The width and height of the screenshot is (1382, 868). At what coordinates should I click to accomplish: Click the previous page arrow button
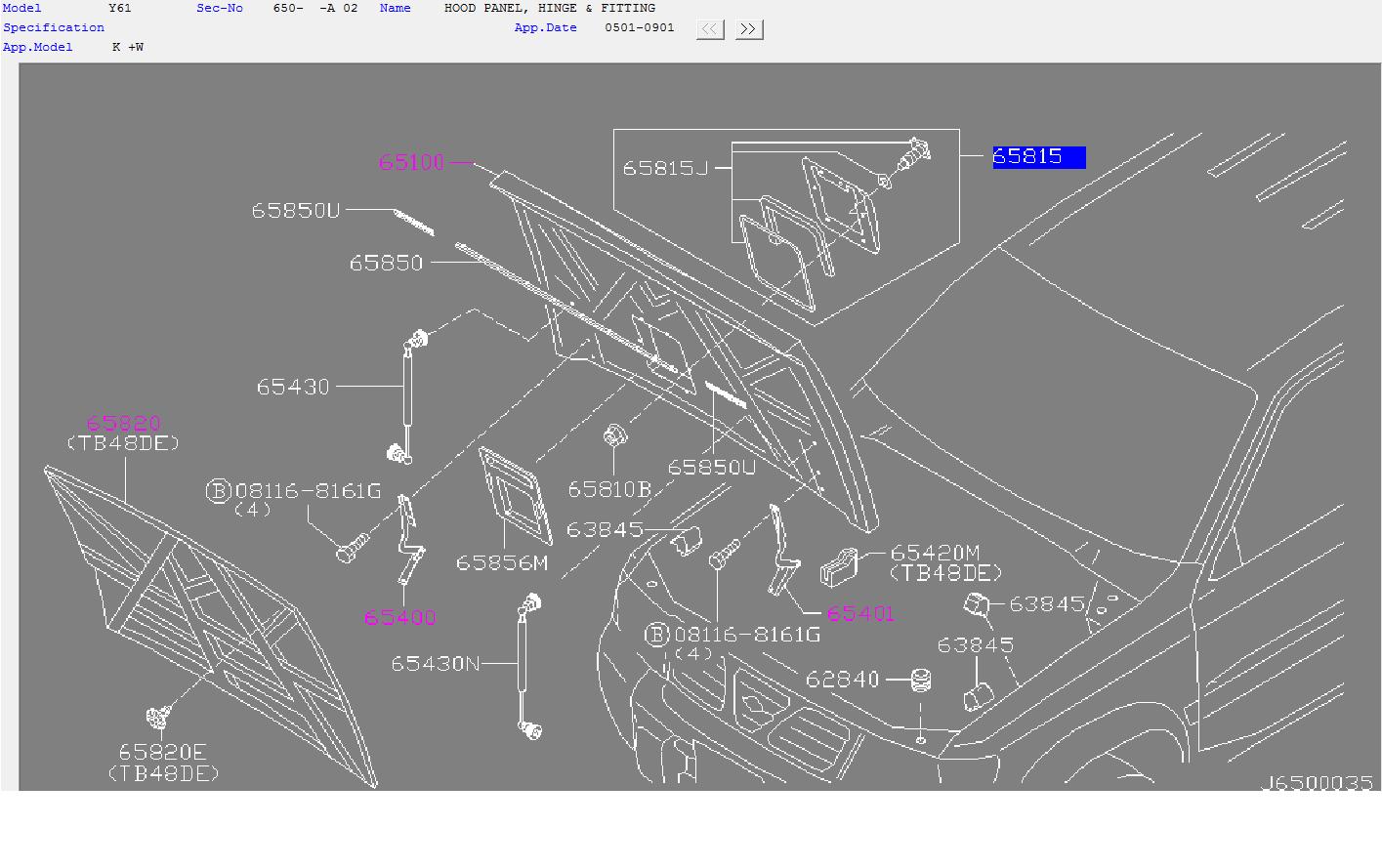[x=710, y=29]
